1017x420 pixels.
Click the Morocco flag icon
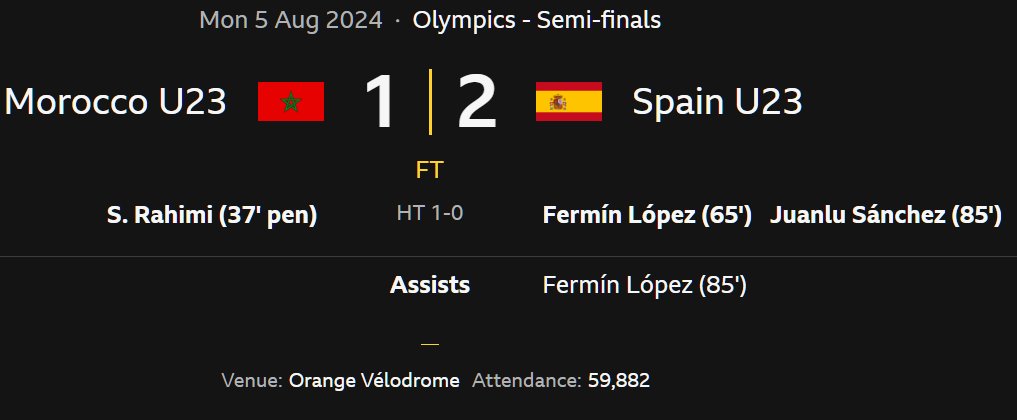(x=291, y=101)
